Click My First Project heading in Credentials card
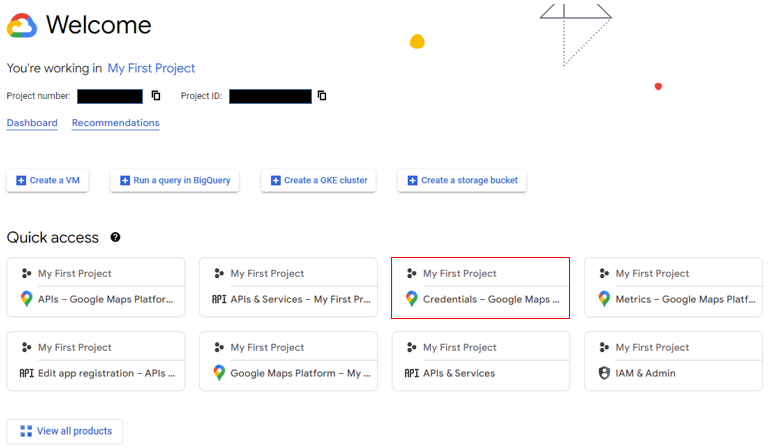The image size is (768, 448). (x=459, y=273)
